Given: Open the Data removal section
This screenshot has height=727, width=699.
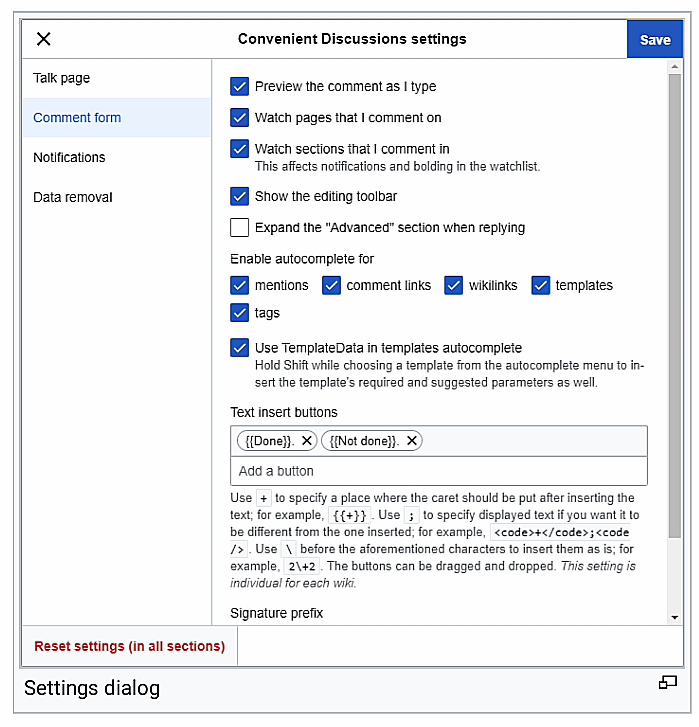Looking at the screenshot, I should 73,197.
